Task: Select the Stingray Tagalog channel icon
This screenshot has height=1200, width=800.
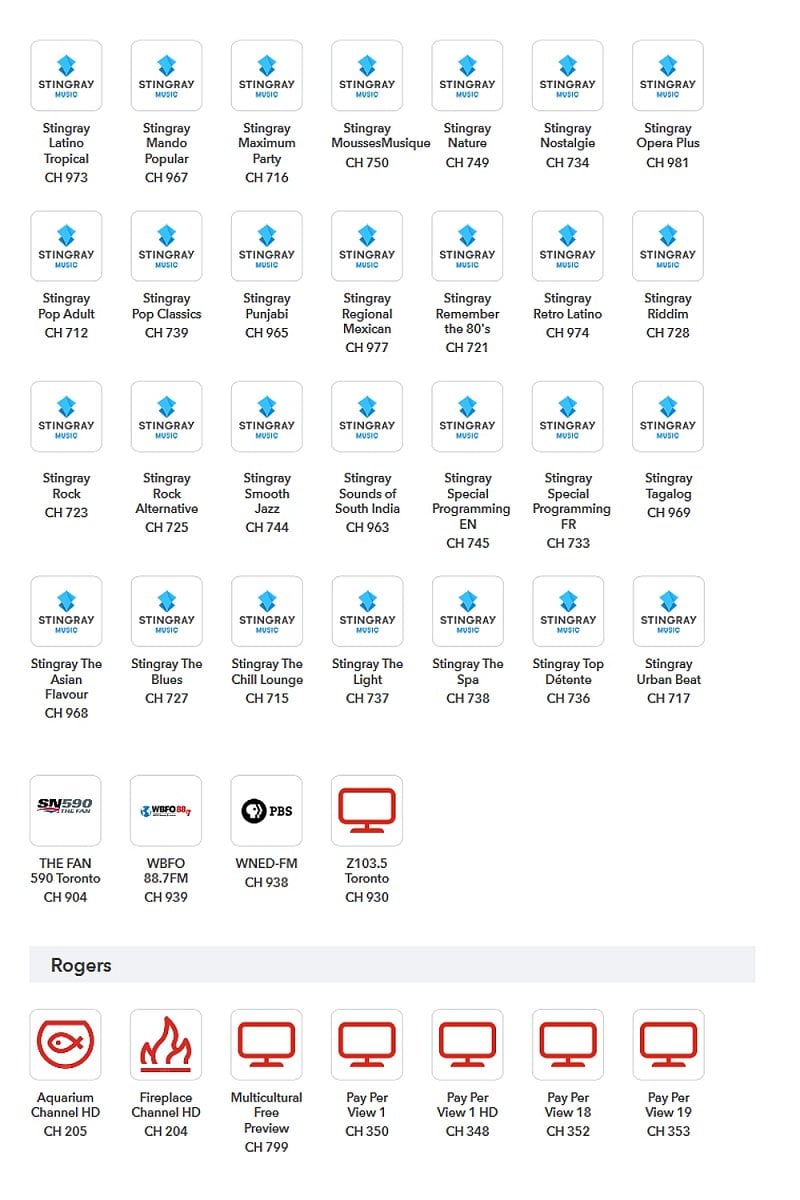Action: point(668,416)
